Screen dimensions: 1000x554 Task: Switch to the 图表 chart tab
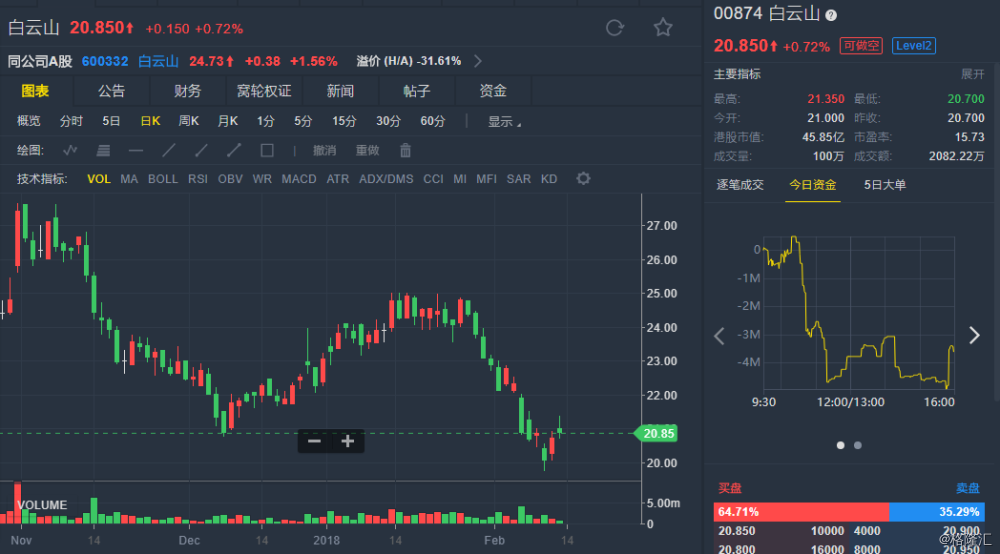click(x=35, y=91)
